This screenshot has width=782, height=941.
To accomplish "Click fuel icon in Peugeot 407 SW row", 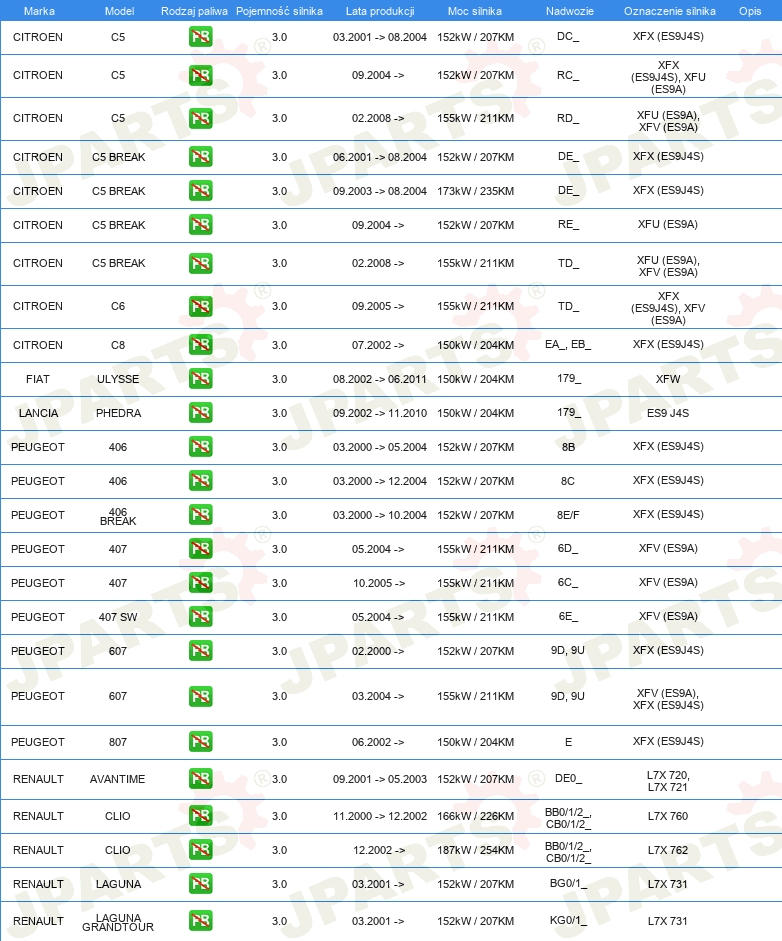I will 200,617.
